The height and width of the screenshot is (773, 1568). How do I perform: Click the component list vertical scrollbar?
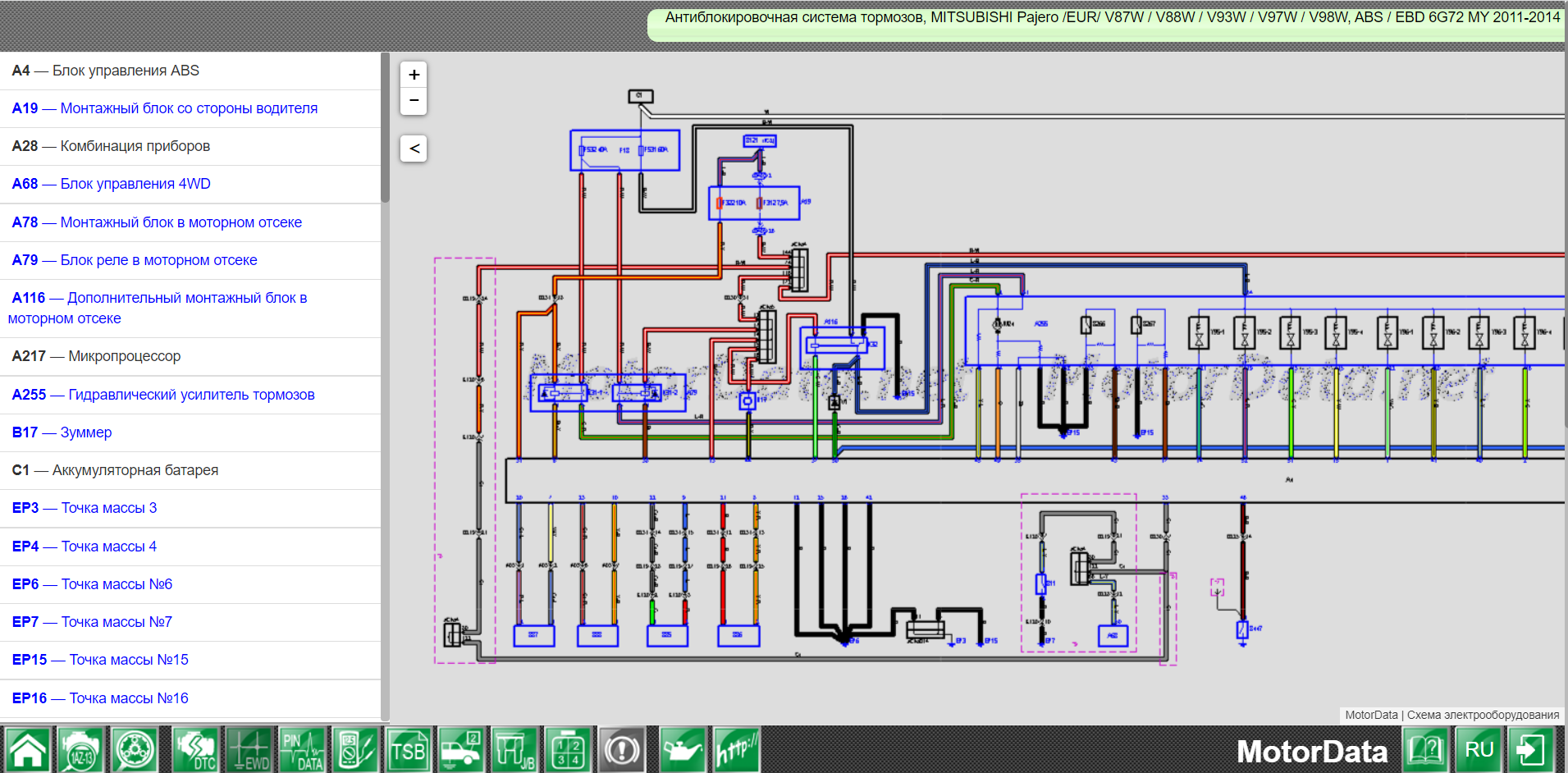pyautogui.click(x=385, y=128)
